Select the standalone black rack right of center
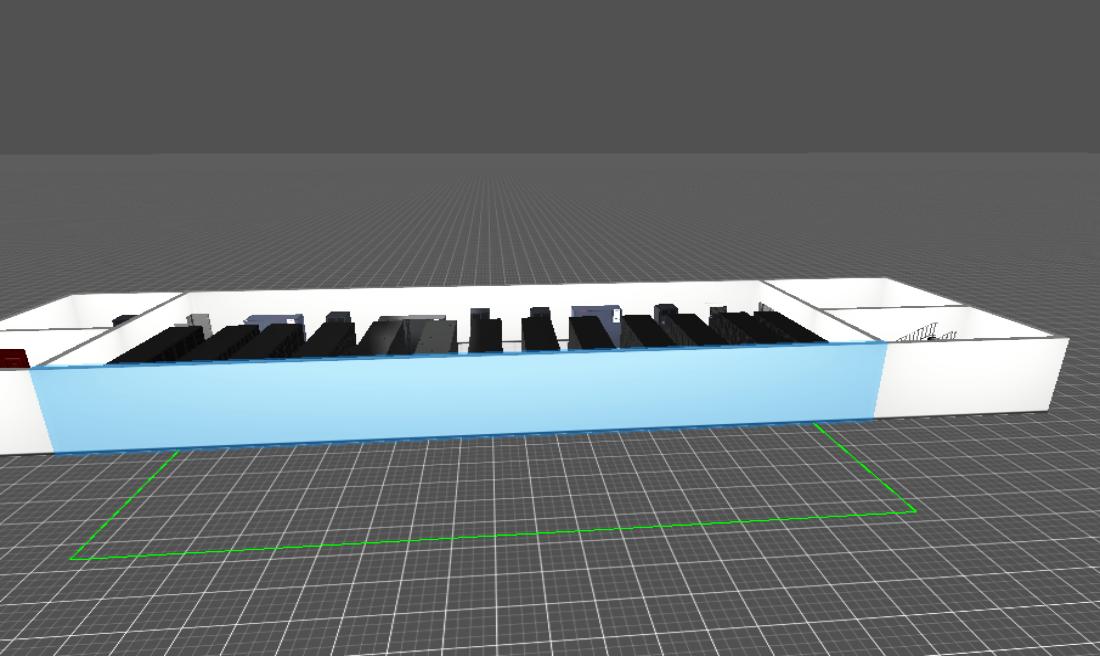 point(539,330)
